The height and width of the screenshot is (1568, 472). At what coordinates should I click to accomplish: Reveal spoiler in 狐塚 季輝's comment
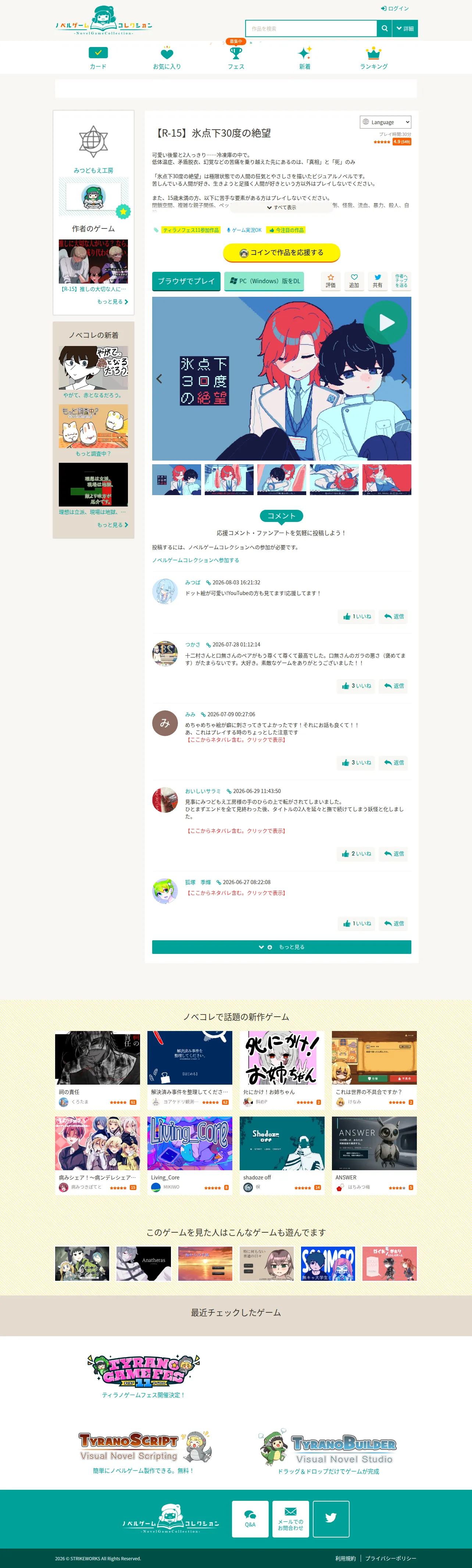point(236,893)
